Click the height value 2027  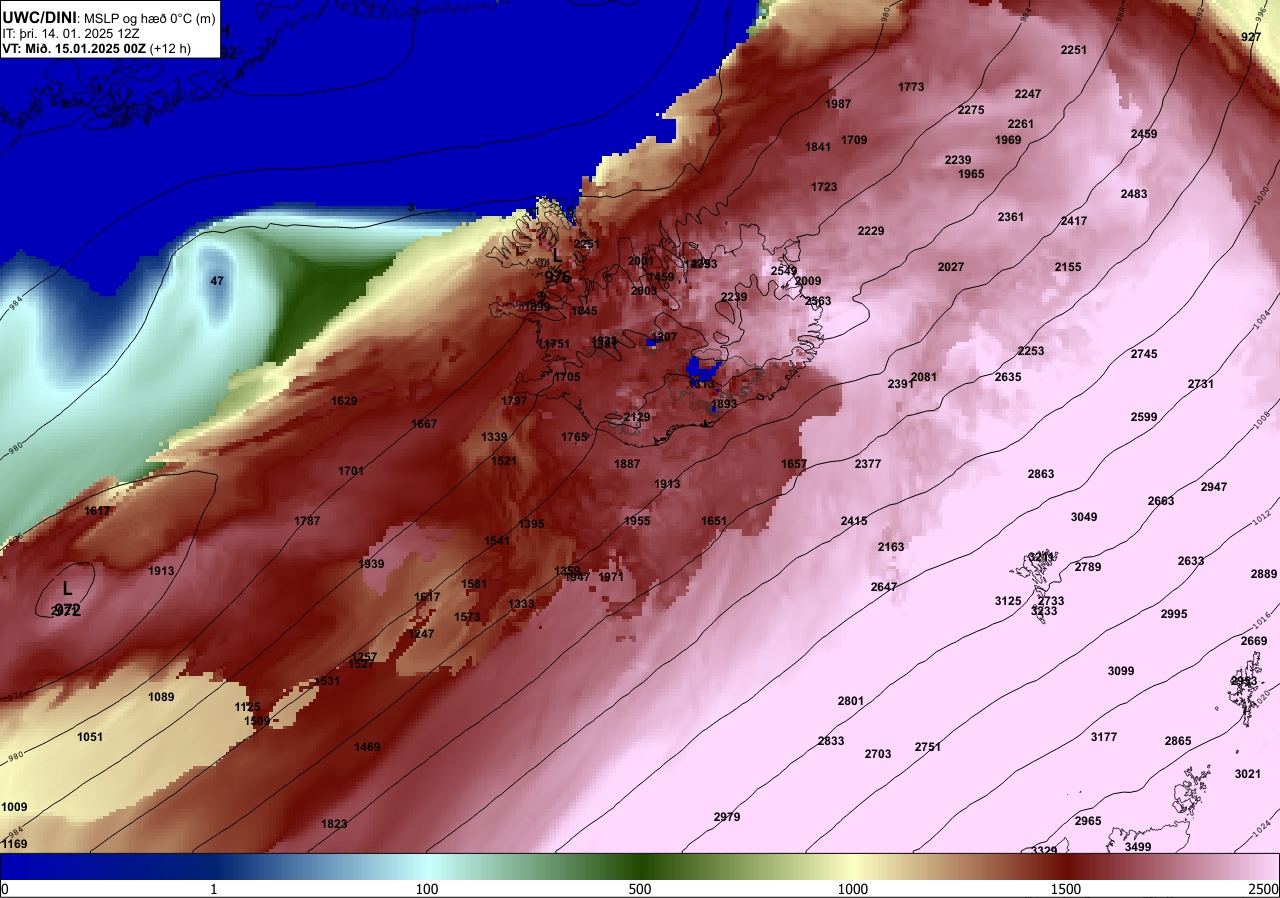[951, 267]
